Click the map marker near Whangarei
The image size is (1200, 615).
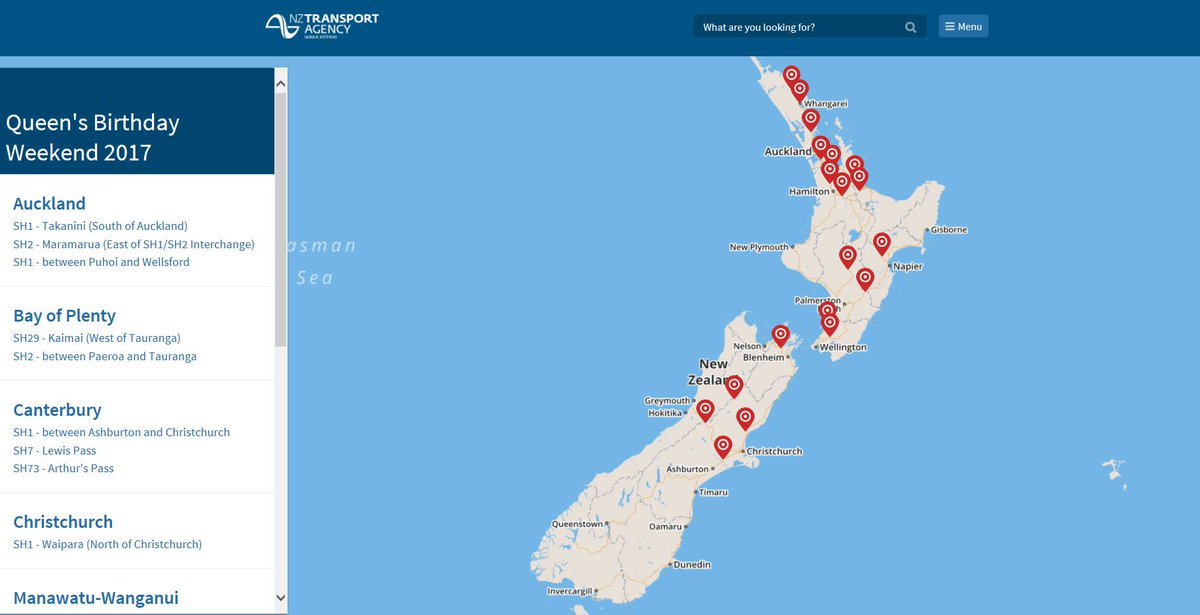click(x=800, y=88)
